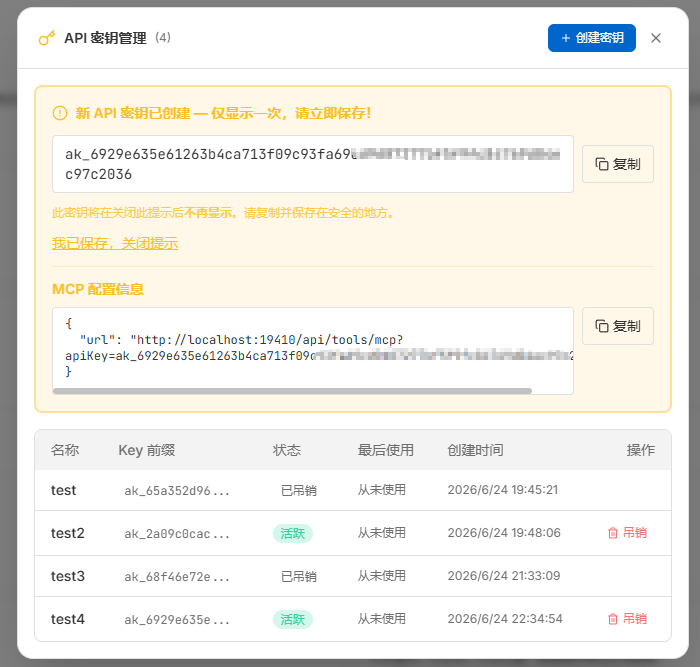The image size is (700, 667).
Task: Click the warning icon before 新 API 密钥已创建
Action: coord(60,113)
